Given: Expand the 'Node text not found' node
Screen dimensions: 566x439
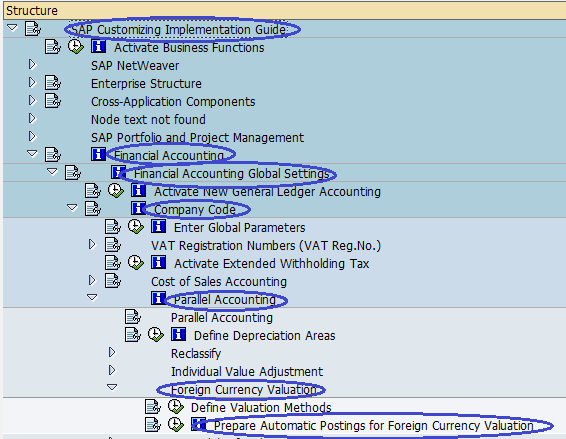Looking at the screenshot, I should pos(32,118).
